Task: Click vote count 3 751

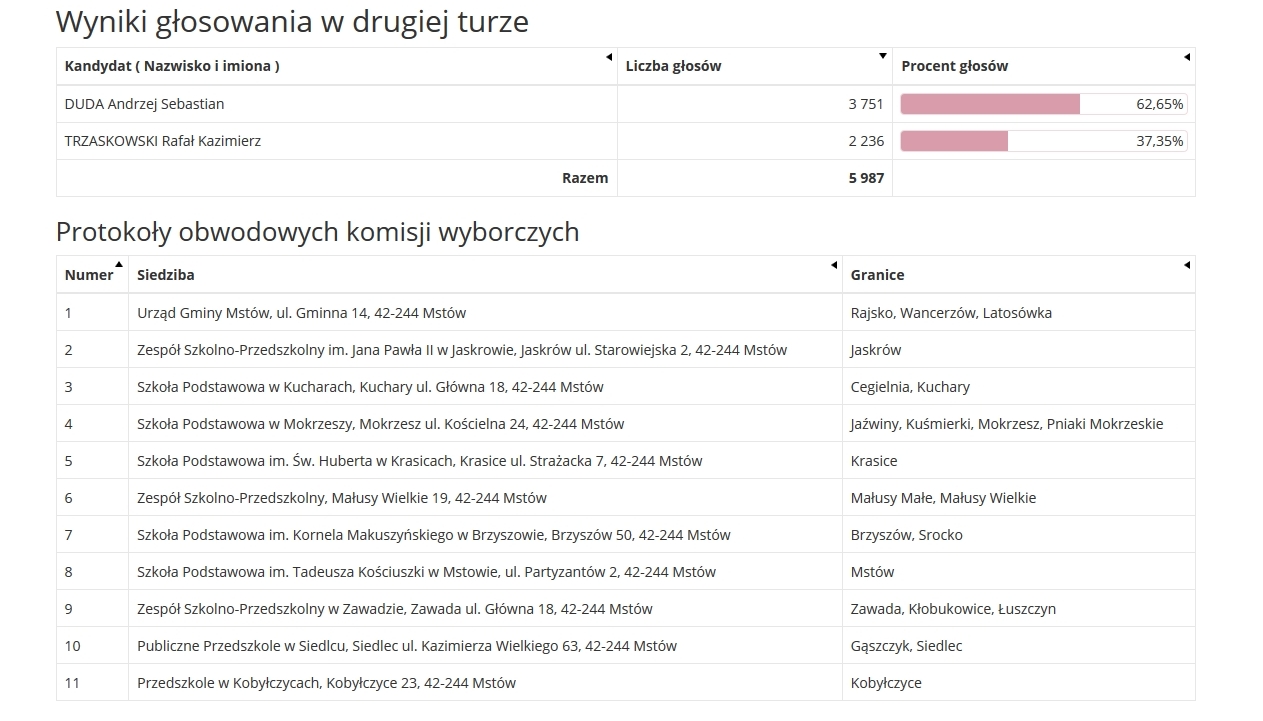Action: [866, 104]
